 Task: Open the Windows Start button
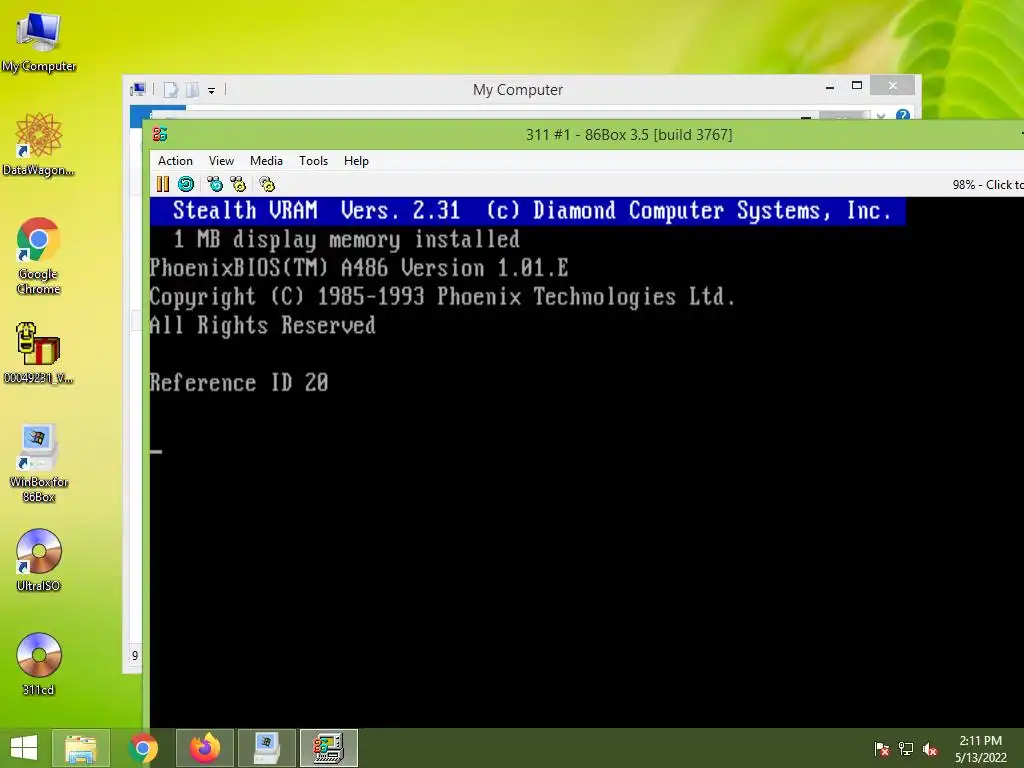coord(24,748)
